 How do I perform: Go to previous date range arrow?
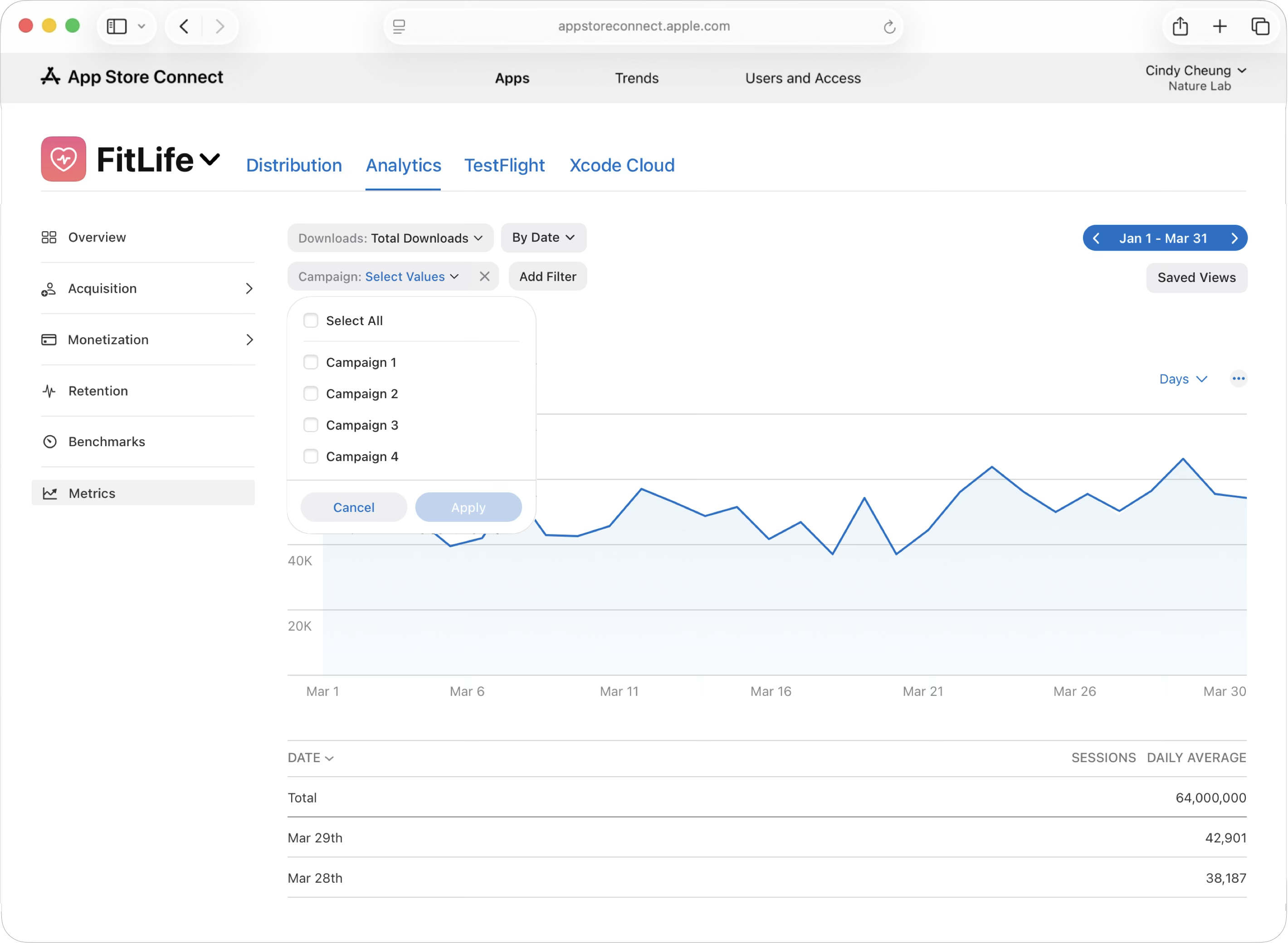pos(1096,238)
